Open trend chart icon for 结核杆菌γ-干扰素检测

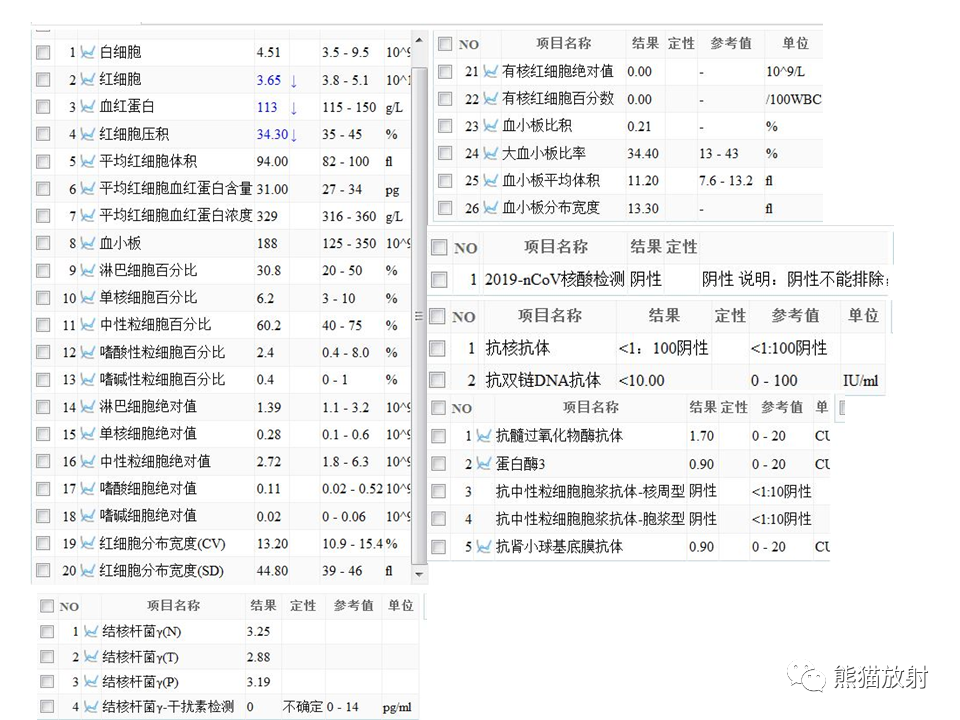91,707
